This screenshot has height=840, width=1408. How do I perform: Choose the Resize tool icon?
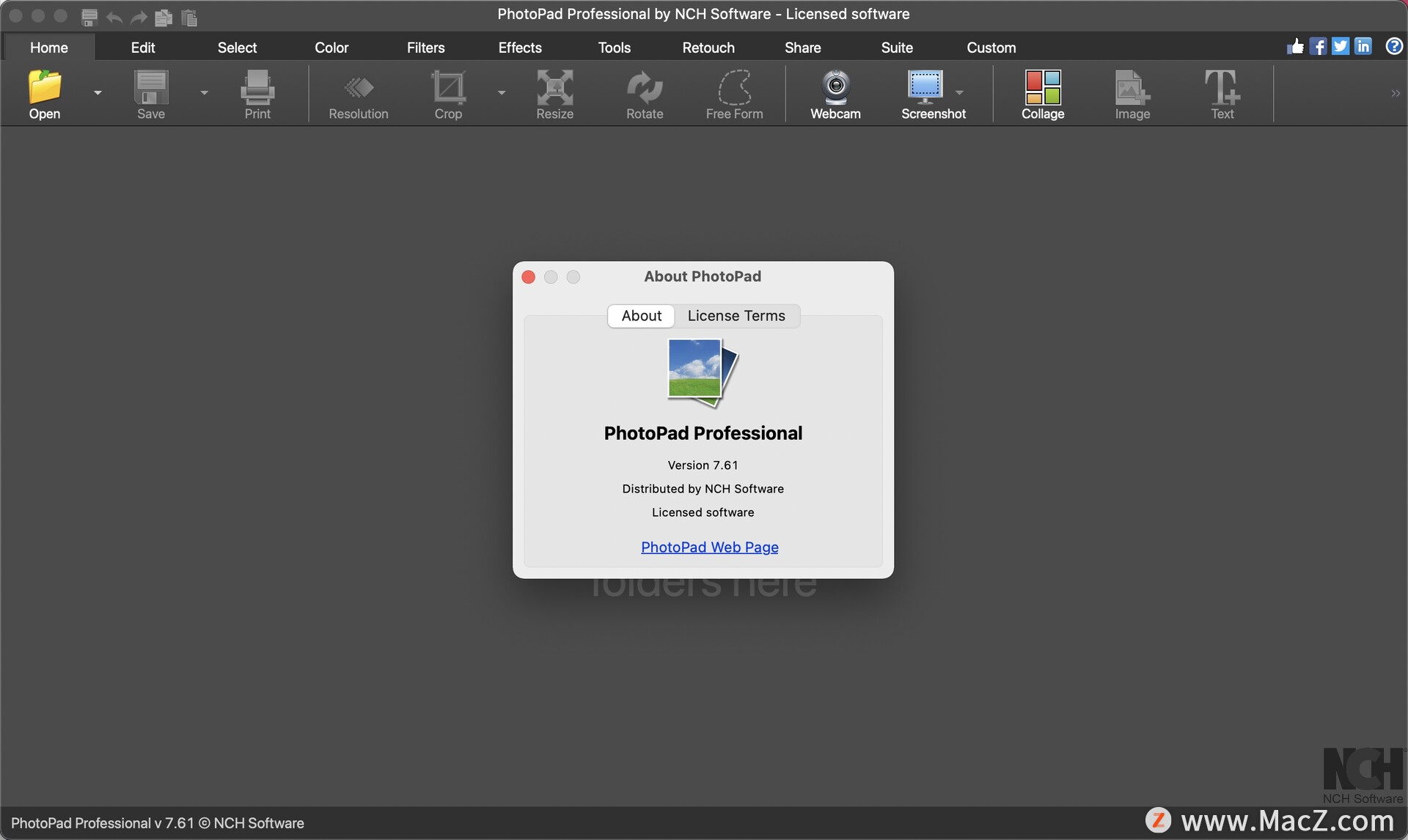(x=554, y=86)
